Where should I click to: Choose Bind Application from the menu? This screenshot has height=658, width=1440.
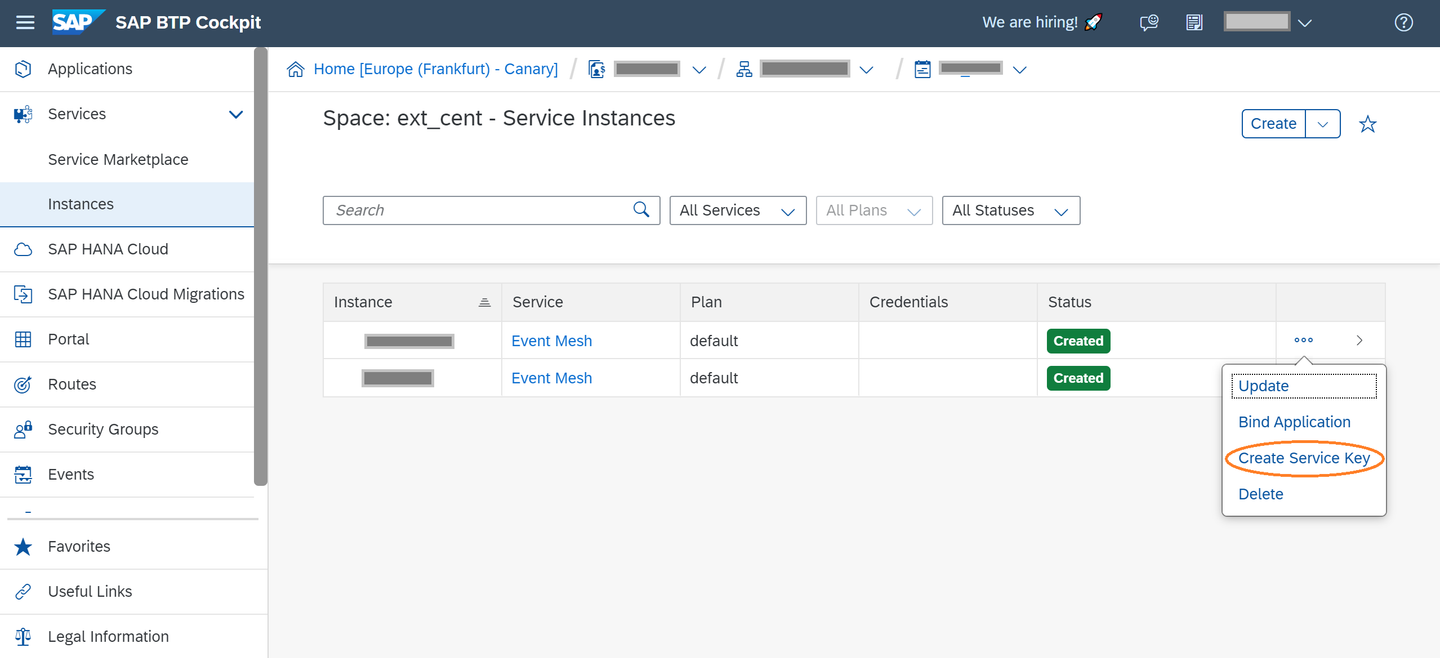tap(1294, 422)
